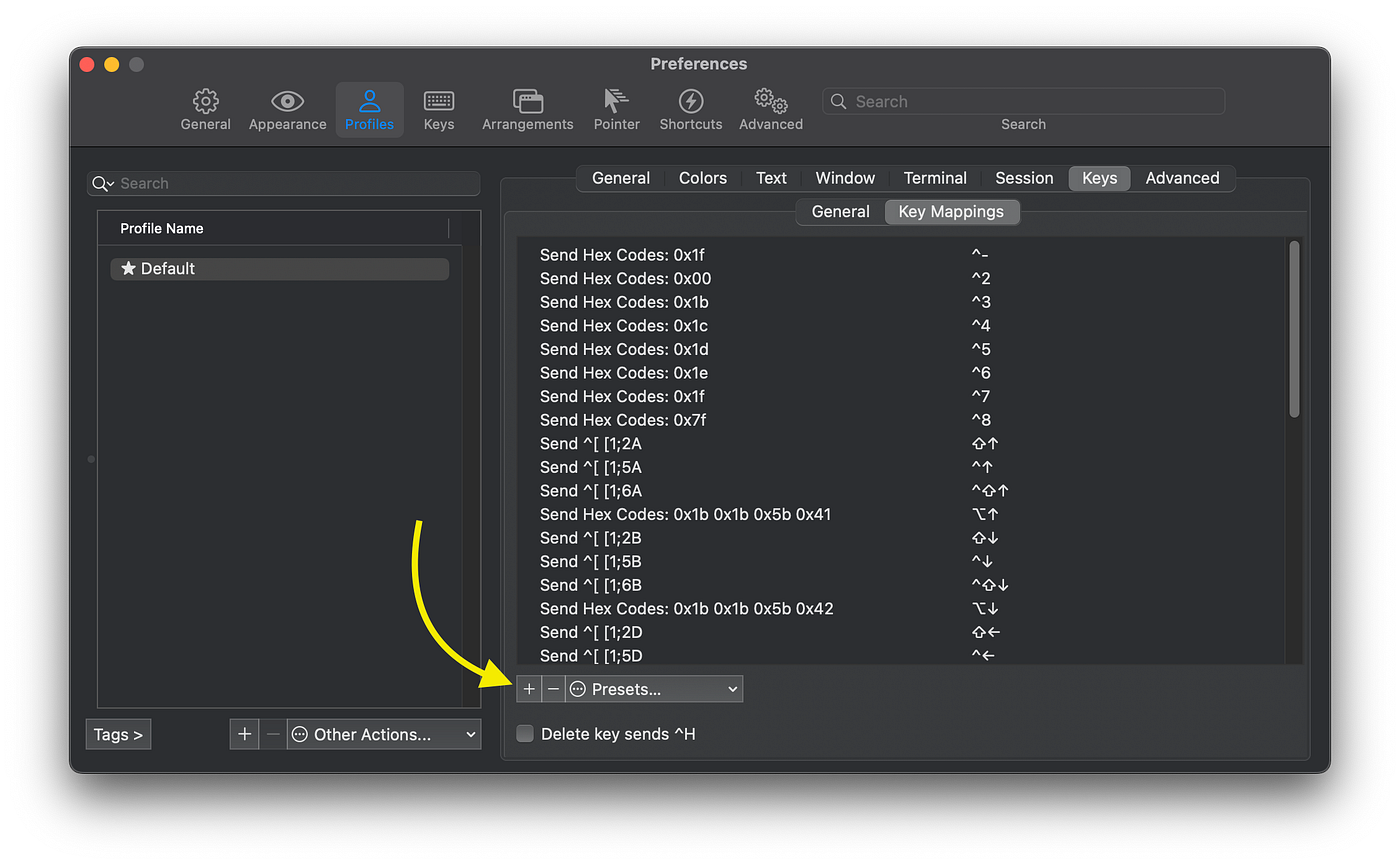This screenshot has height=865, width=1400.
Task: Select the General sub-tab under Keys
Action: 841,212
